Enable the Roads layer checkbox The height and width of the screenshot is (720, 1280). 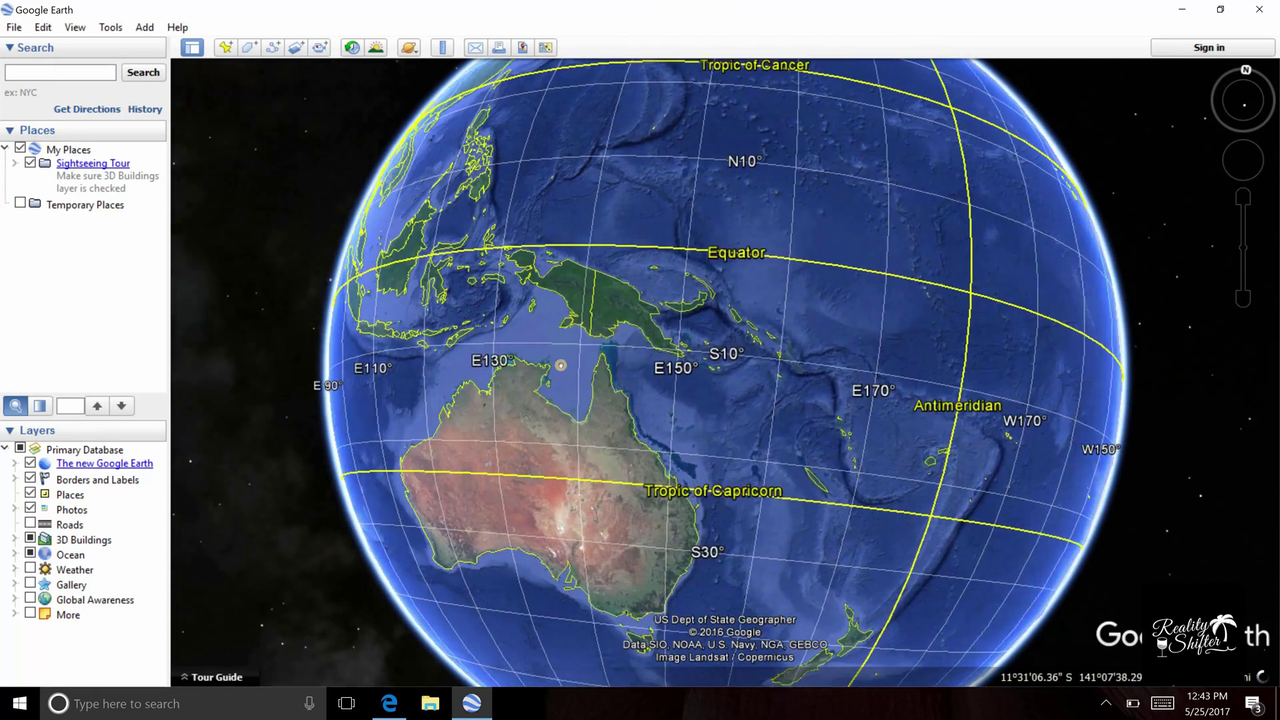(x=30, y=524)
